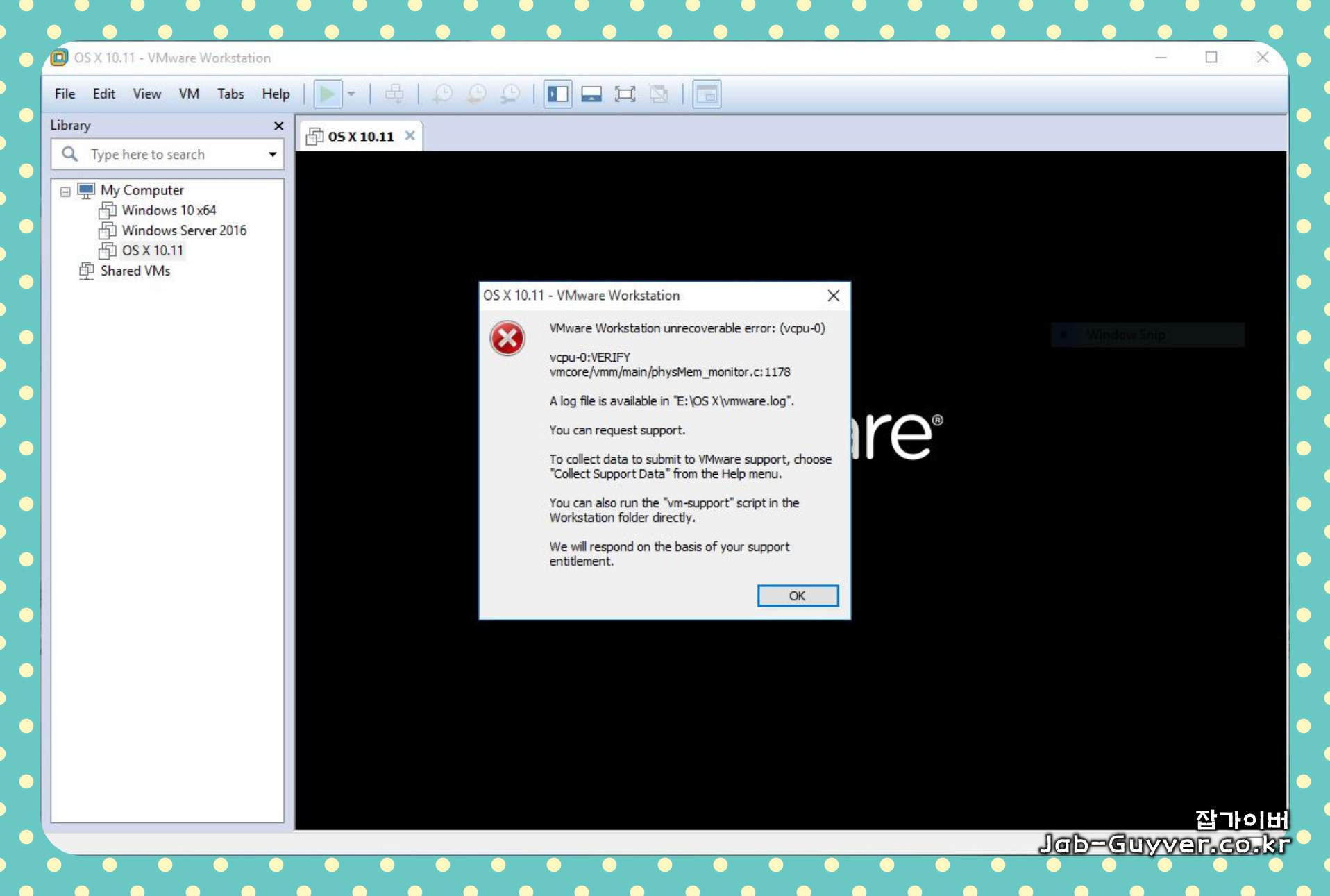The image size is (1330, 896).
Task: Click the VMware Workstation app icon in title bar
Action: click(60, 58)
